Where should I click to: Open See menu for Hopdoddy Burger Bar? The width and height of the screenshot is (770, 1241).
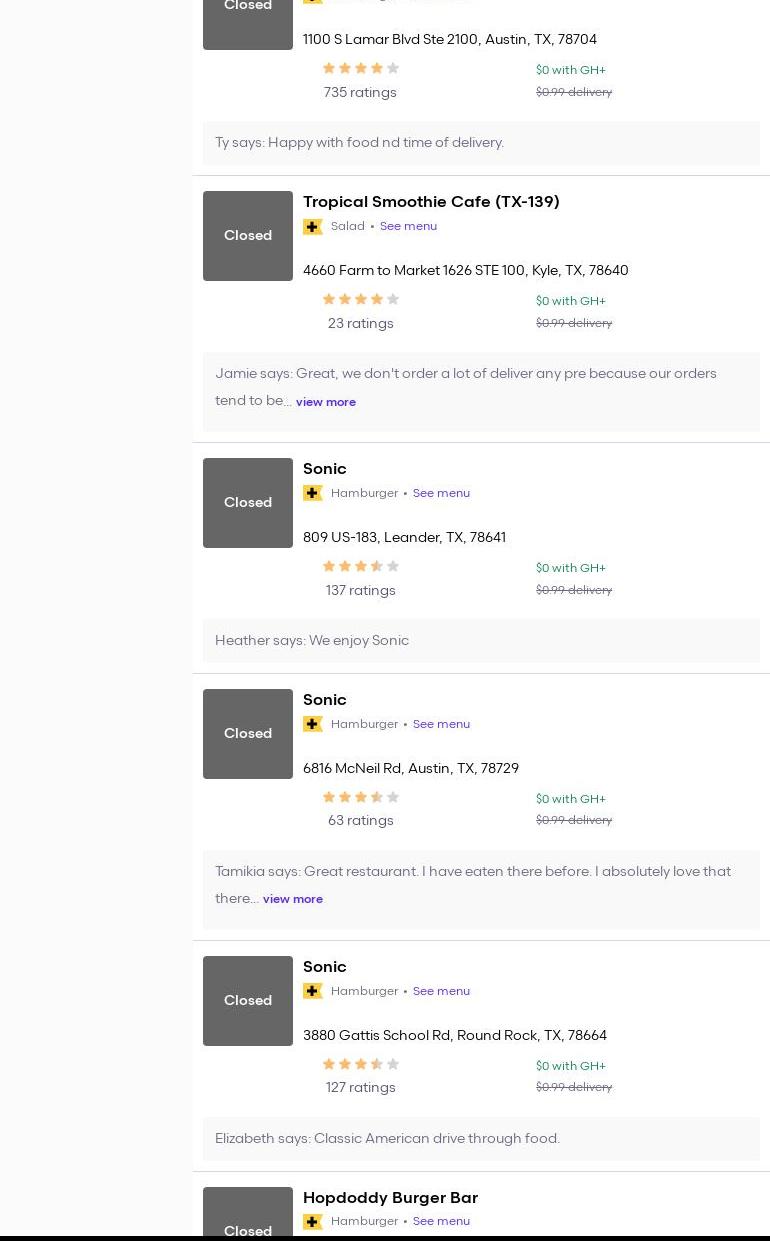tap(441, 1221)
